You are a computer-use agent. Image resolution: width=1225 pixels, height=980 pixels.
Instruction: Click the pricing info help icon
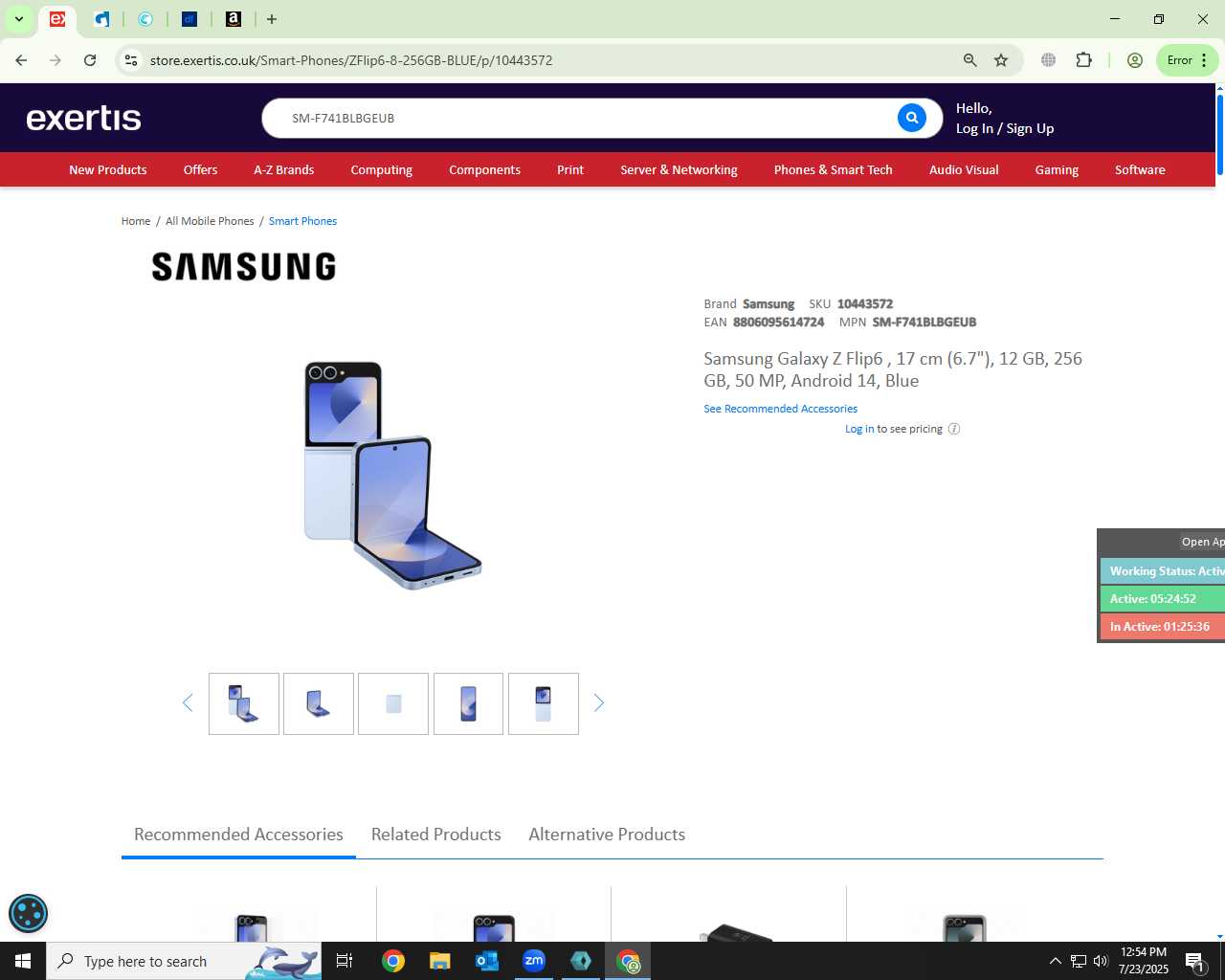pyautogui.click(x=954, y=429)
